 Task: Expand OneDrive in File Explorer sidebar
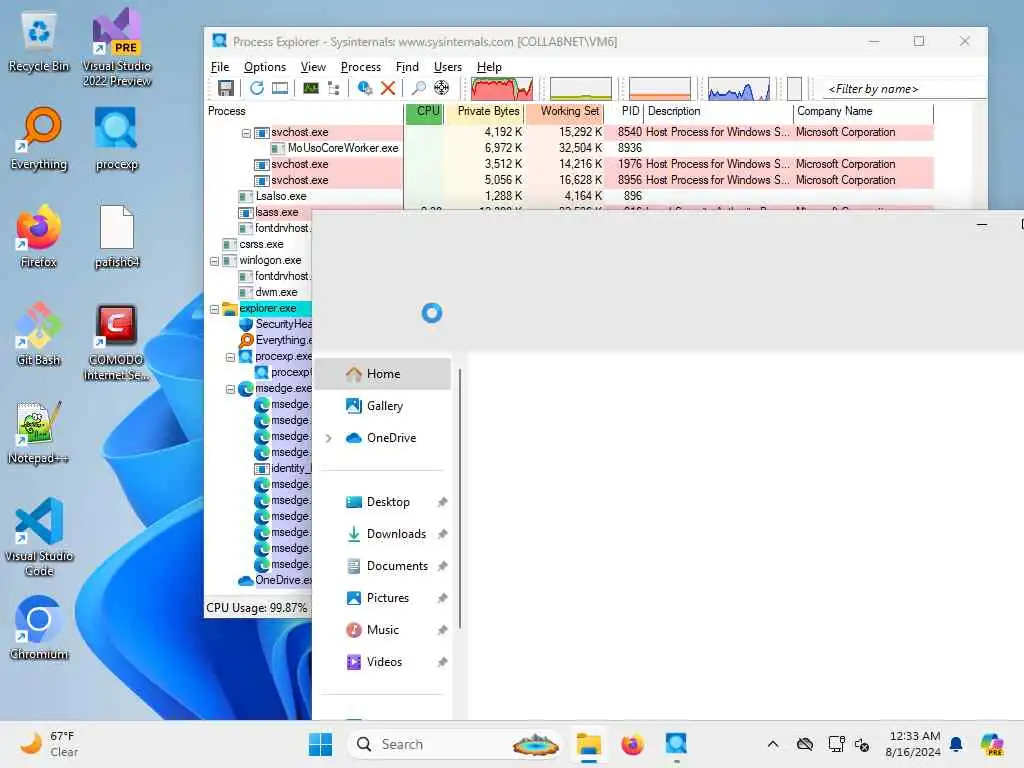328,438
